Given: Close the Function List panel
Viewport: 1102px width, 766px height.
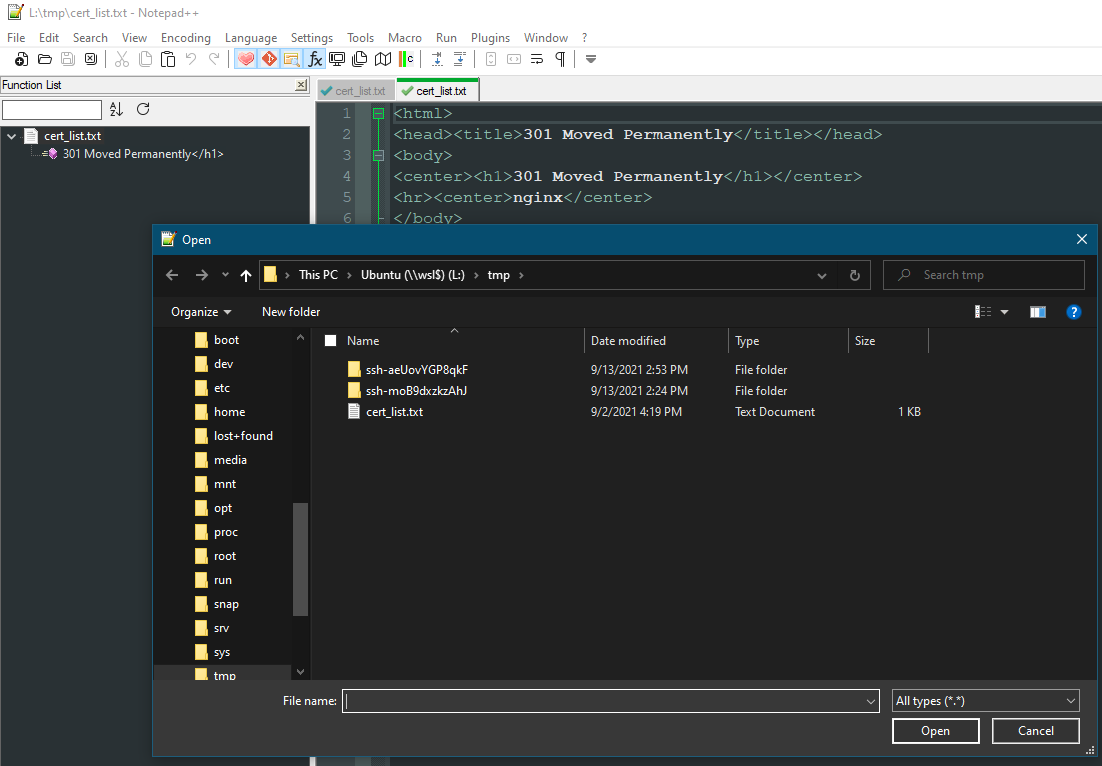Looking at the screenshot, I should coord(302,85).
